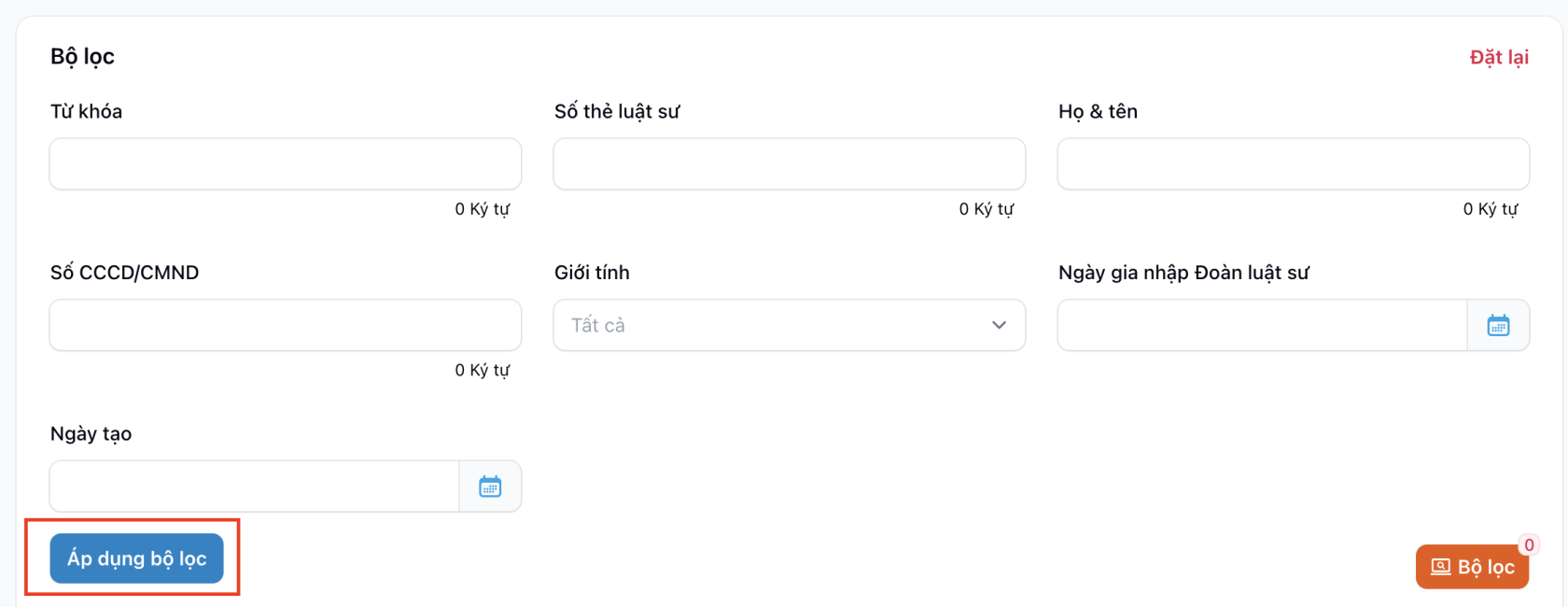
Task: Click the Ngày gia nhập Đoàn luật sư date field
Action: coord(1261,325)
